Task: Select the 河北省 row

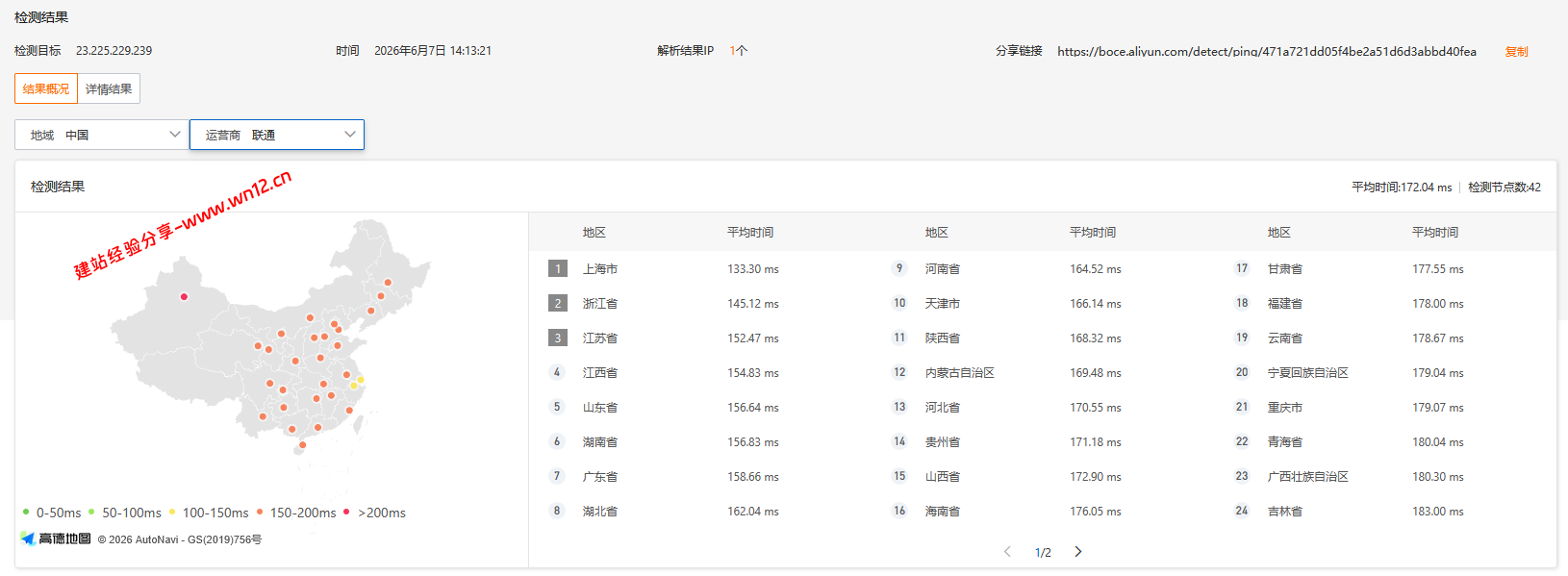Action: pos(1043,408)
